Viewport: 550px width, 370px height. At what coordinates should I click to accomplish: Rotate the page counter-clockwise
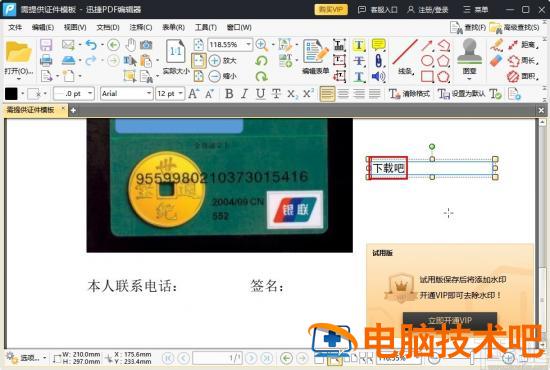[x=261, y=61]
